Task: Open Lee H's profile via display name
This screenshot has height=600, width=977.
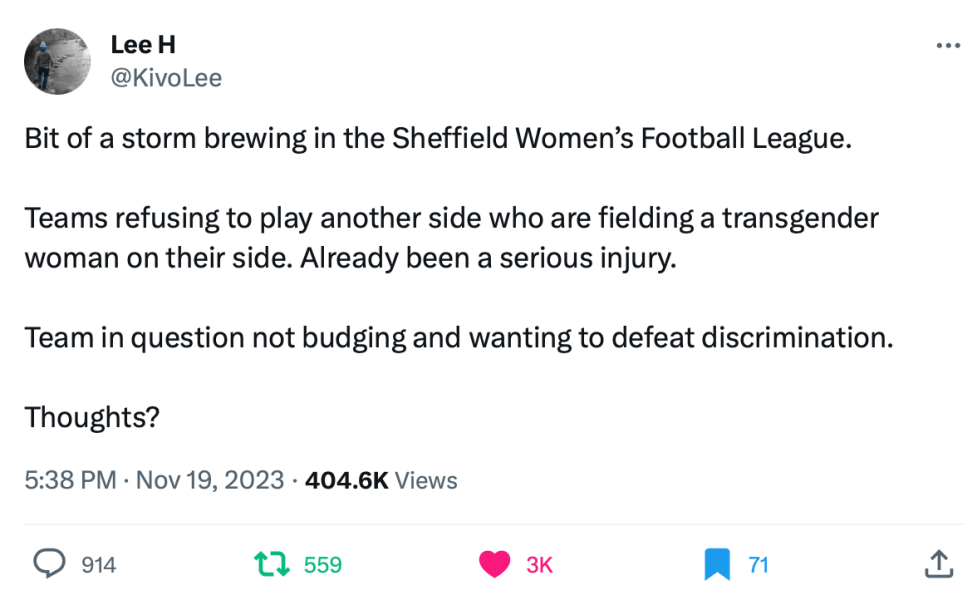Action: [143, 44]
